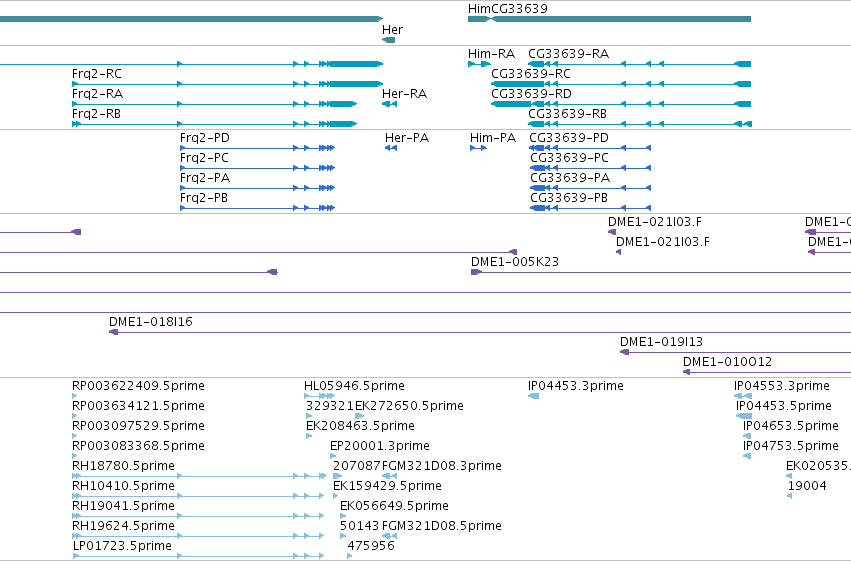Viewport: 851px width, 561px height.
Task: Click the RP003083368.5prime EST label
Action: pos(138,446)
